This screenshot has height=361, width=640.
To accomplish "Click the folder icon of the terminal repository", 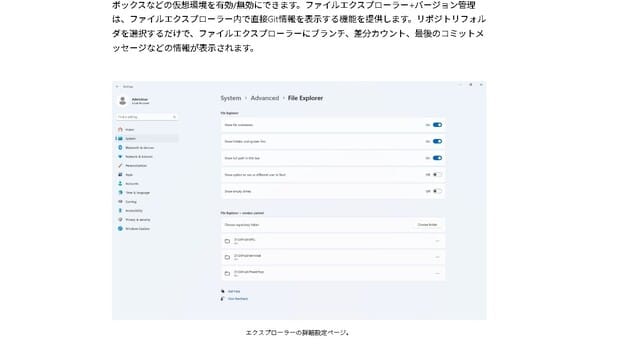I will 227,257.
